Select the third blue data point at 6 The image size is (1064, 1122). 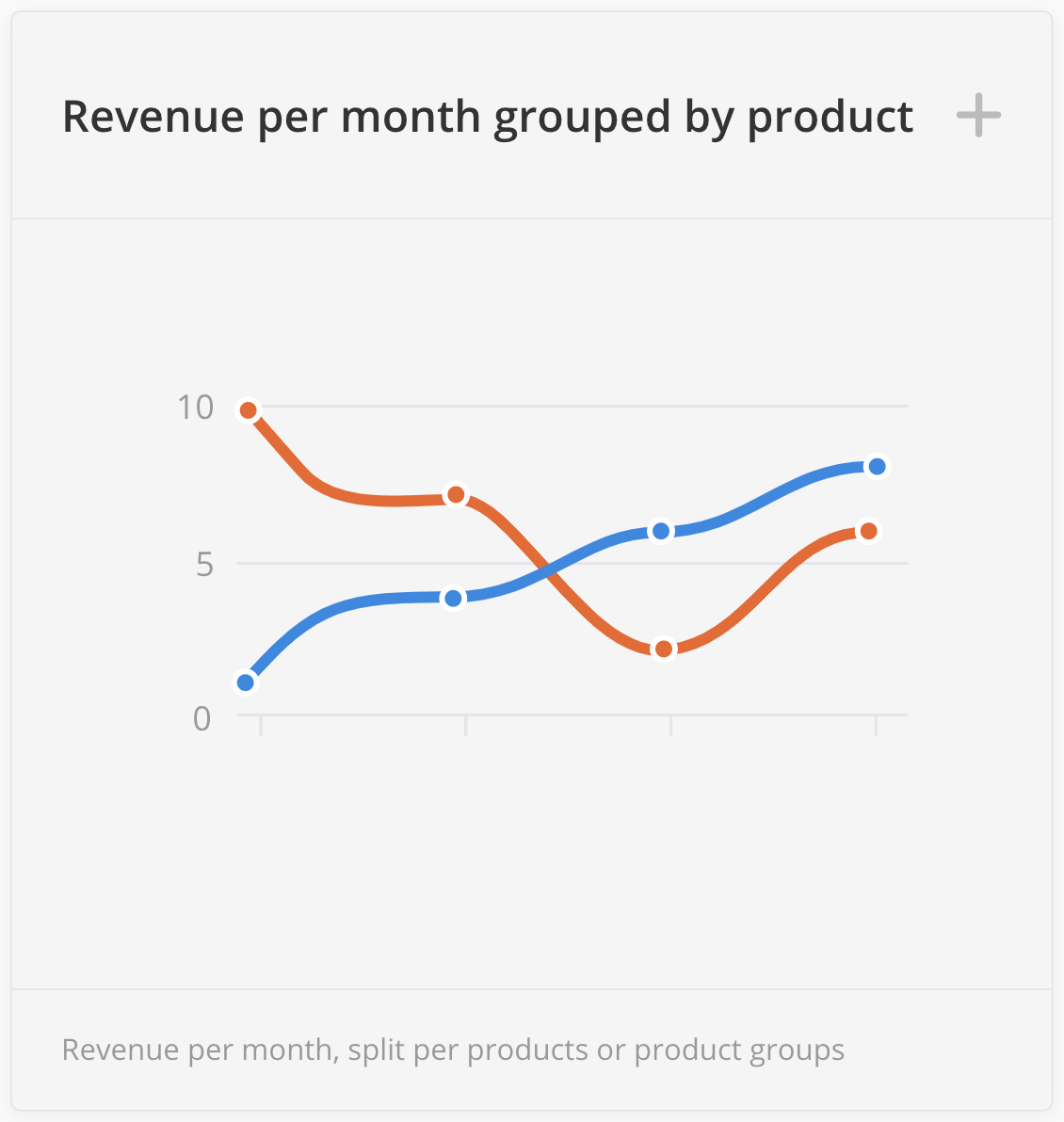pyautogui.click(x=661, y=531)
